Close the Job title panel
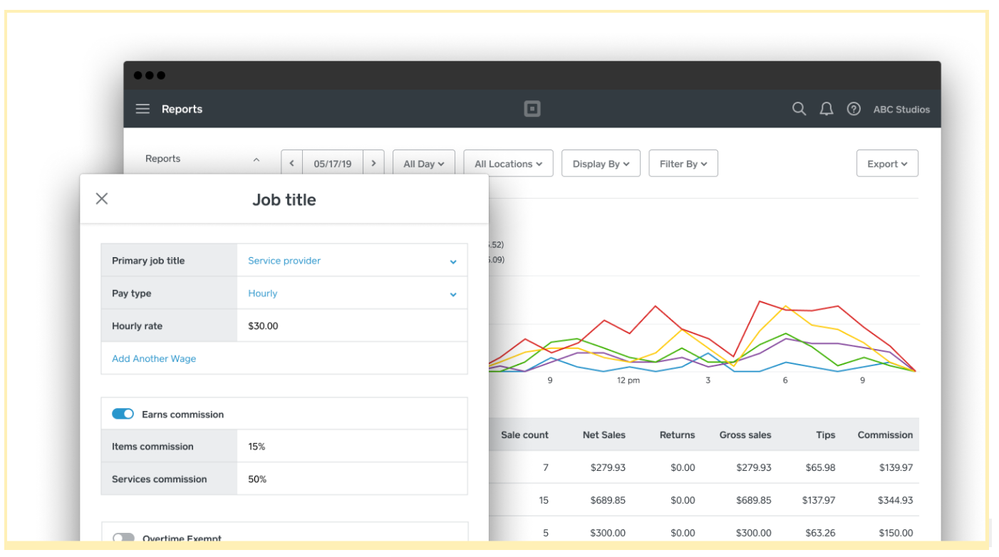The width and height of the screenshot is (999, 557). point(102,199)
